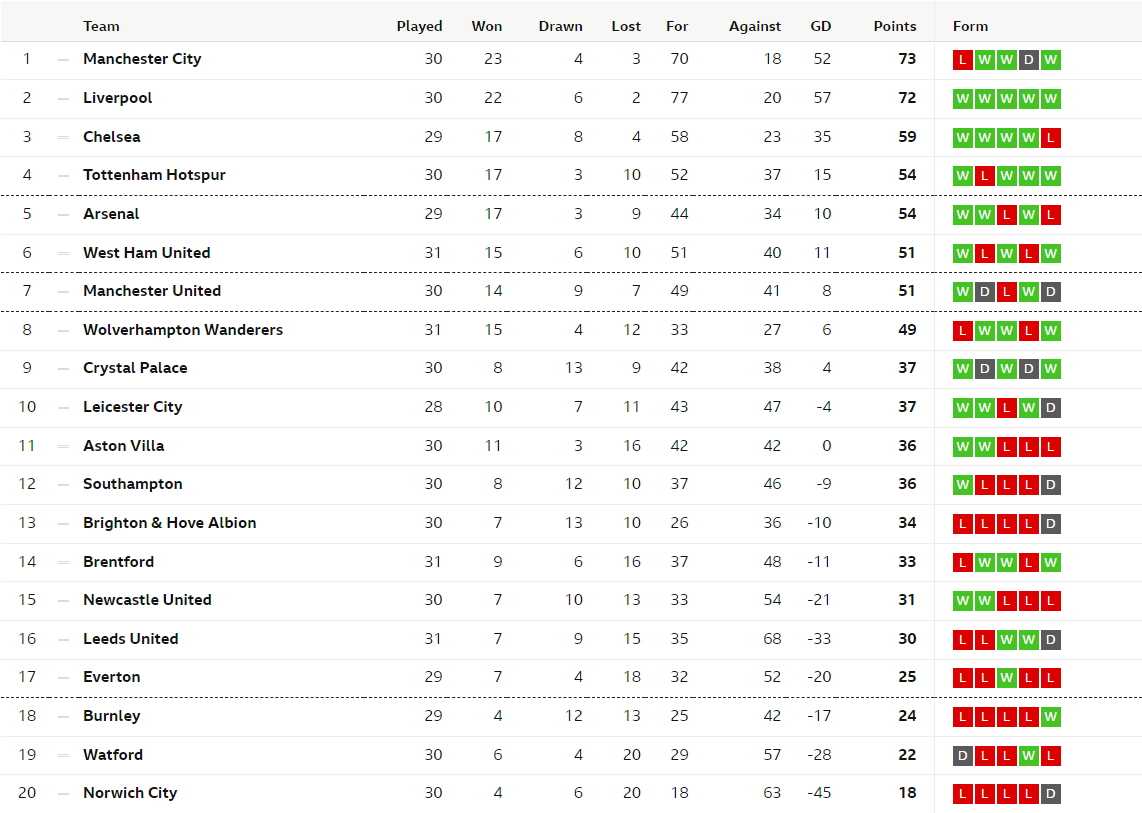Viewport: 1142px width, 813px height.
Task: Click the Played column header
Action: point(419,26)
